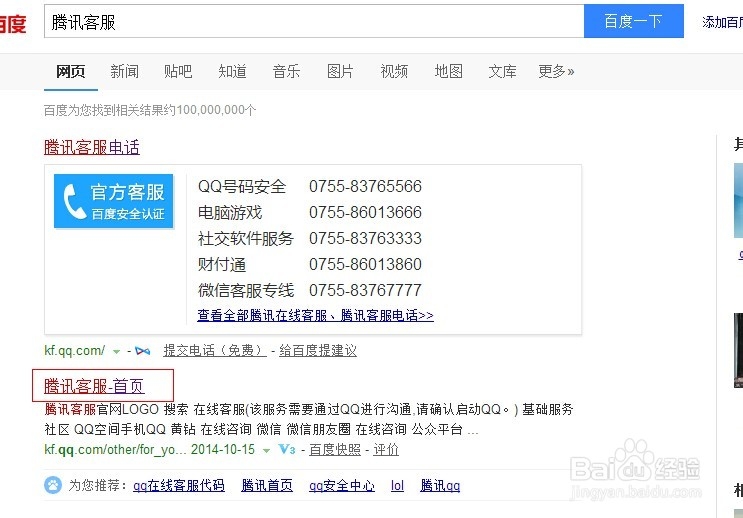Click the search box containing 腾讯客服
Screen dimensions: 743x518
(x=314, y=21)
